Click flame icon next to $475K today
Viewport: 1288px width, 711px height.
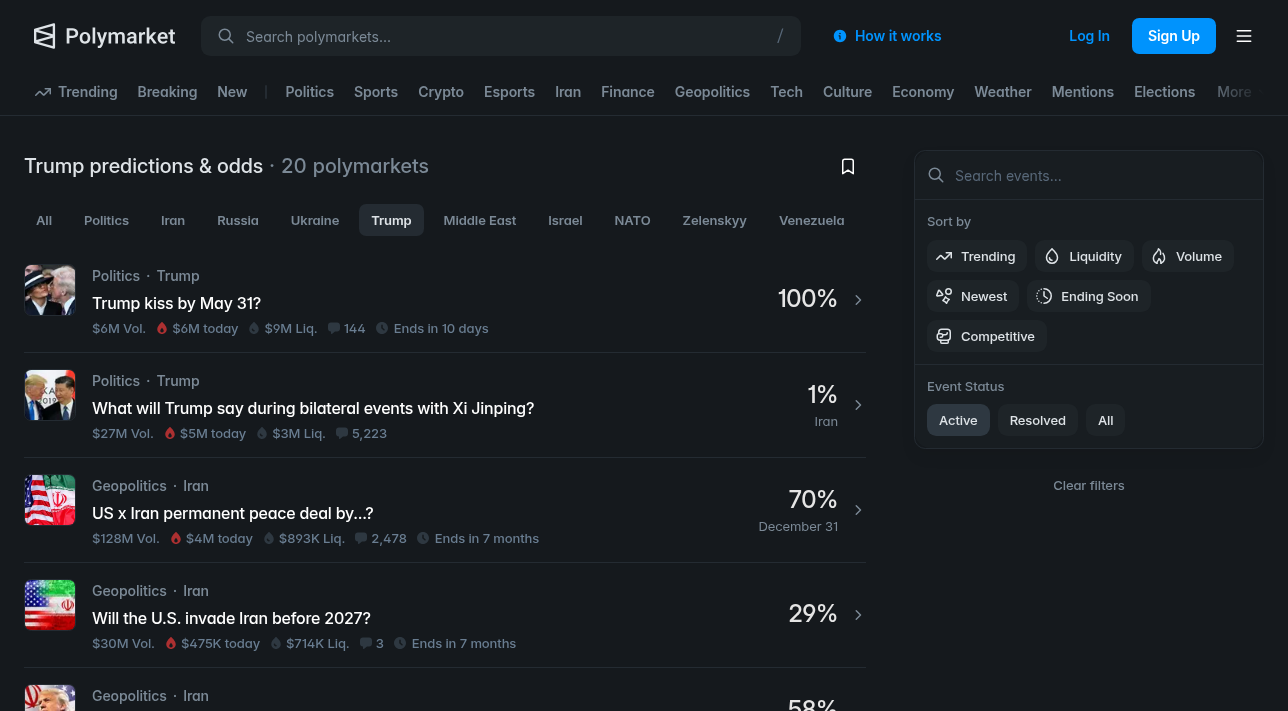[x=171, y=643]
